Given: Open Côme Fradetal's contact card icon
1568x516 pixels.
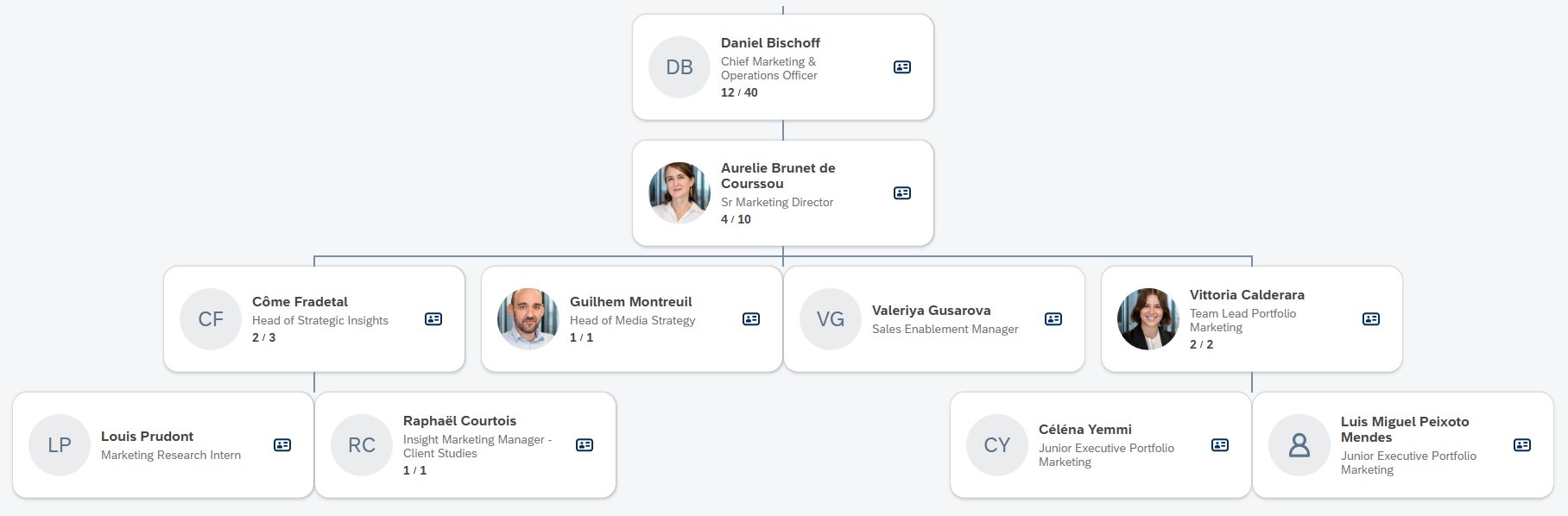Looking at the screenshot, I should (x=433, y=319).
